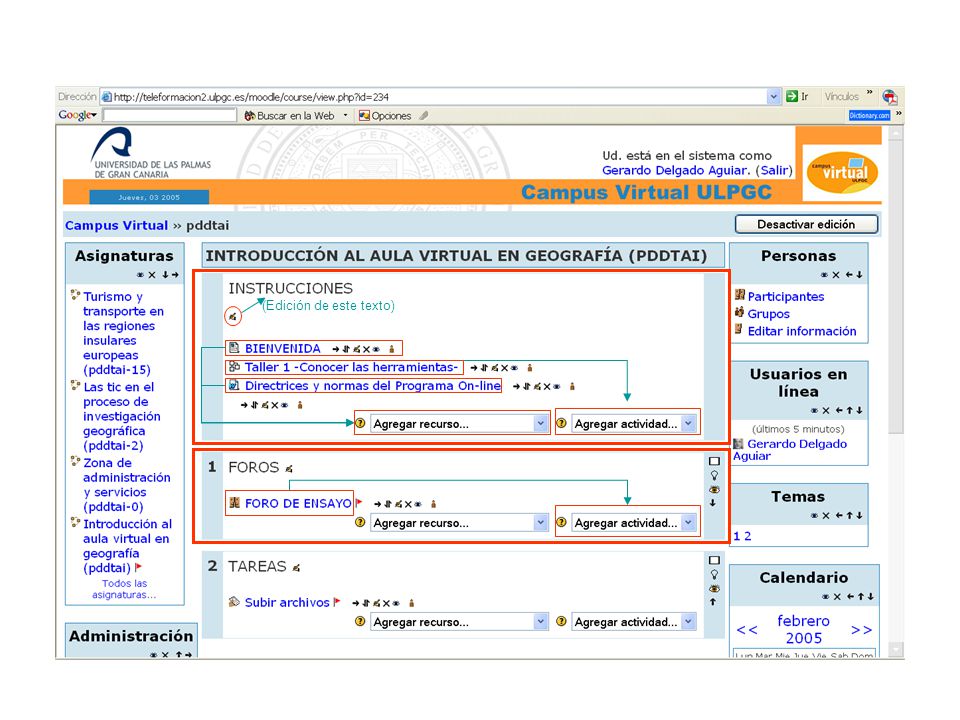Viewport: 960px width, 720px height.
Task: Indent BIENVENIDA with right arrow icon
Action: pyautogui.click(x=336, y=349)
